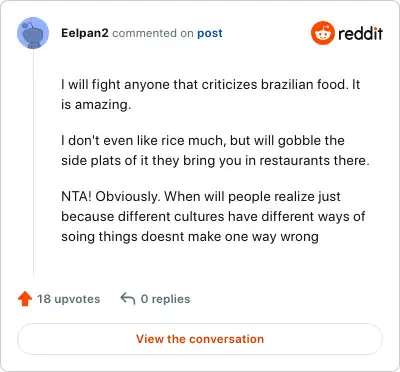Click the line about fighting critics of brazilian food
Screen dimensions: 400x372
[211, 85]
